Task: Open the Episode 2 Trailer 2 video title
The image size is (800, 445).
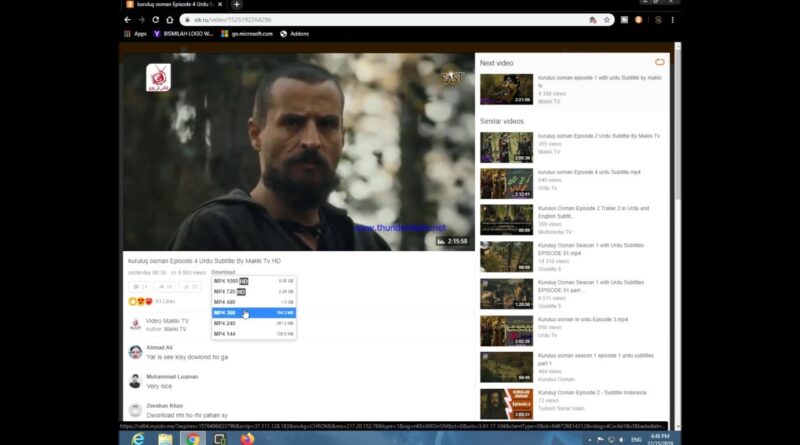Action: 593,212
